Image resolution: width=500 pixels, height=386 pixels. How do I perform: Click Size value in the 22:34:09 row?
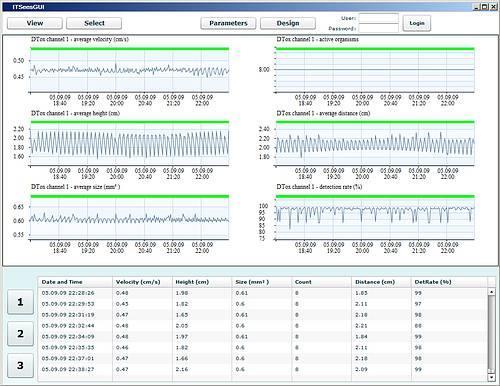pos(242,337)
